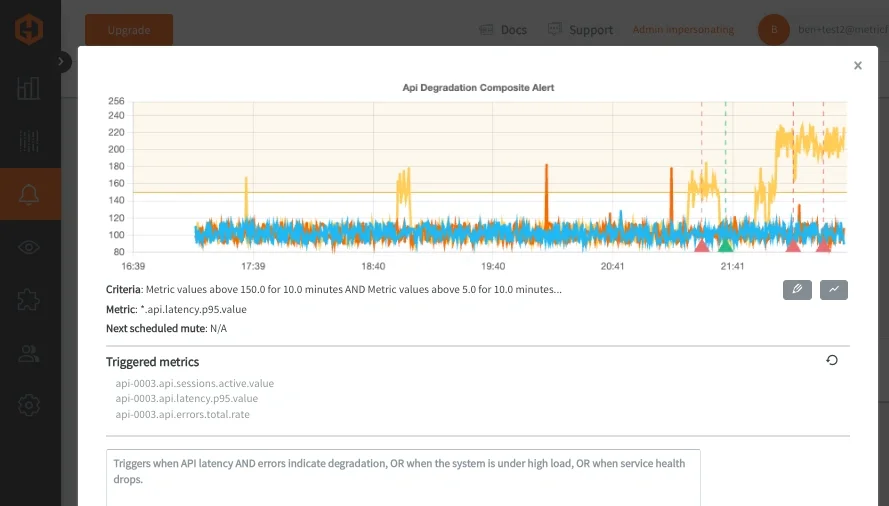Screen dimensions: 889x506
Task: Click the Criteria text line
Action: 334,289
